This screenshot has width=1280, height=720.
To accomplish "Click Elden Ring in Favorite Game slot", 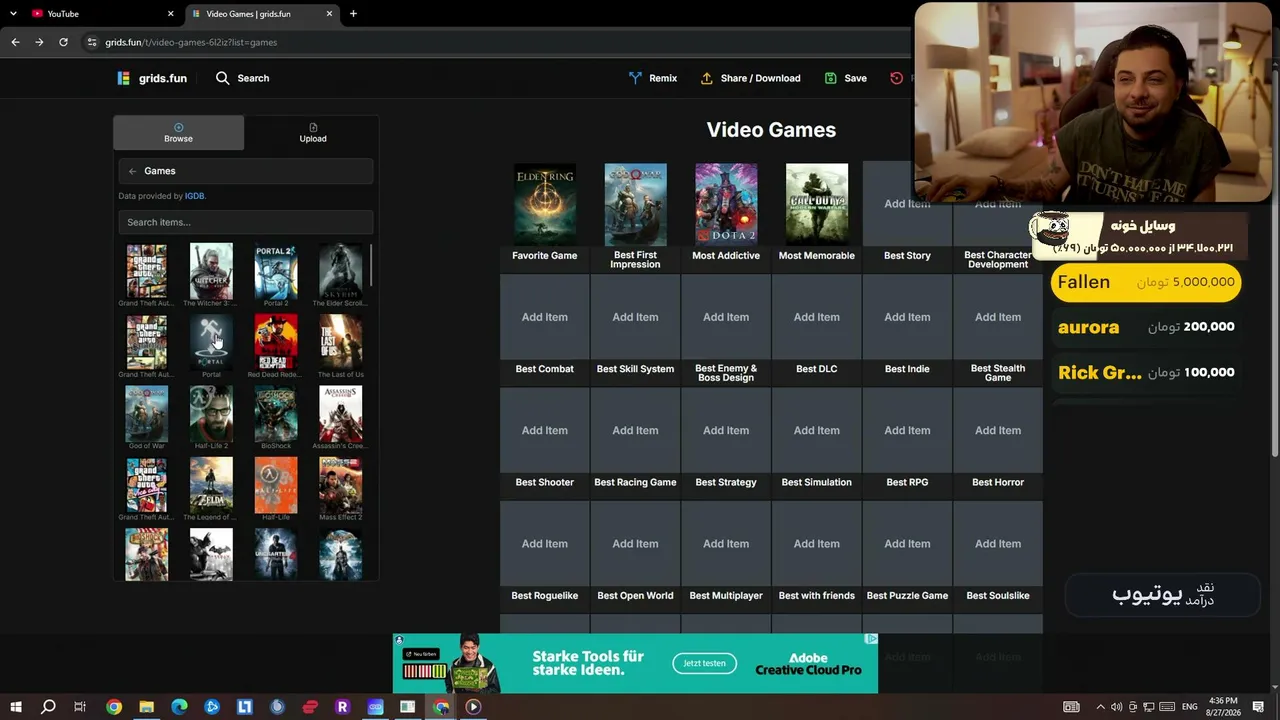I will click(x=545, y=204).
